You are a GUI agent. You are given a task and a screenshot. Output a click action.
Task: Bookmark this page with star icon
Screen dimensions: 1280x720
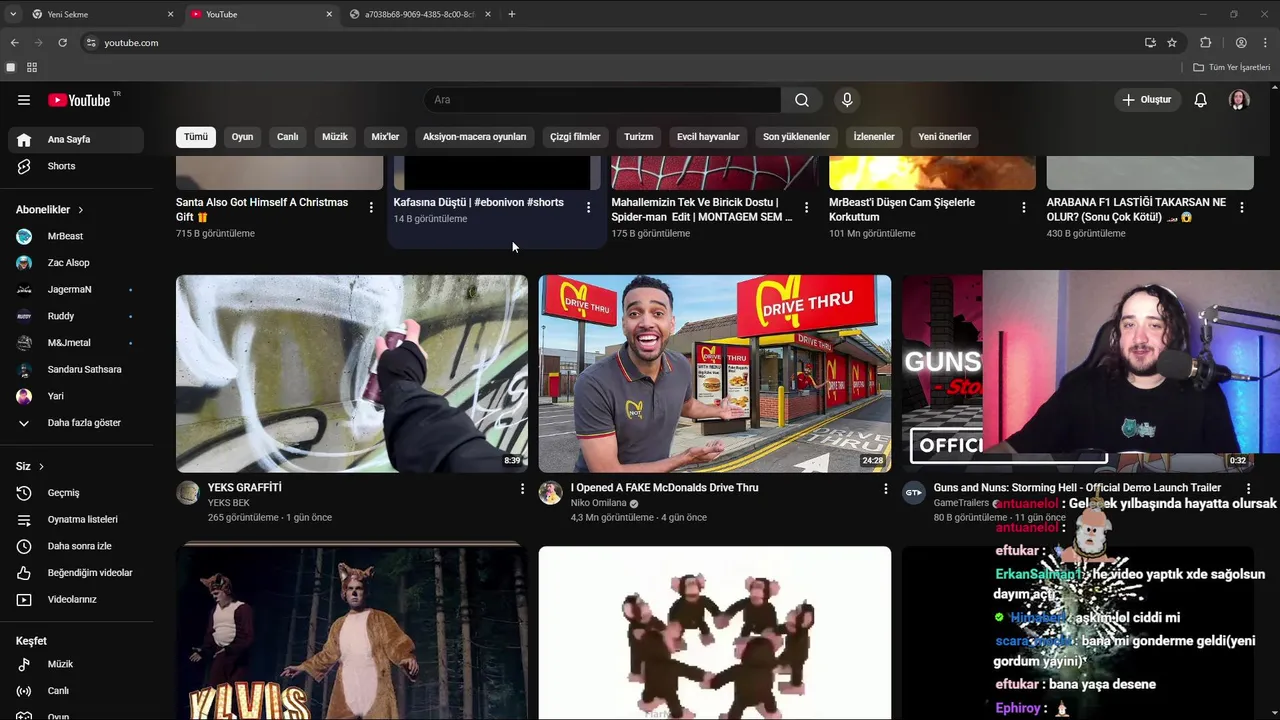pyautogui.click(x=1172, y=43)
